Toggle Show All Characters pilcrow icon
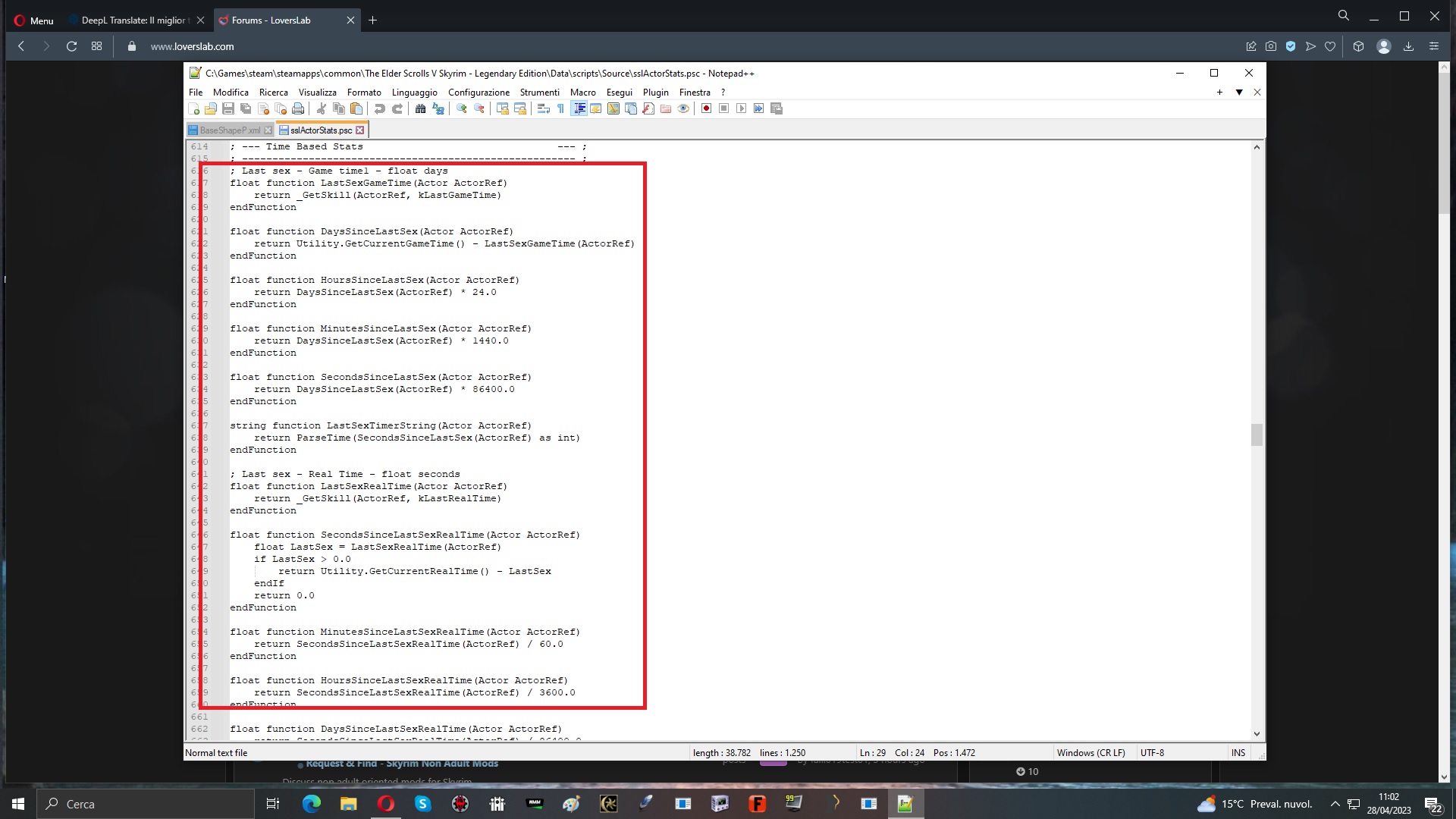 [x=561, y=108]
